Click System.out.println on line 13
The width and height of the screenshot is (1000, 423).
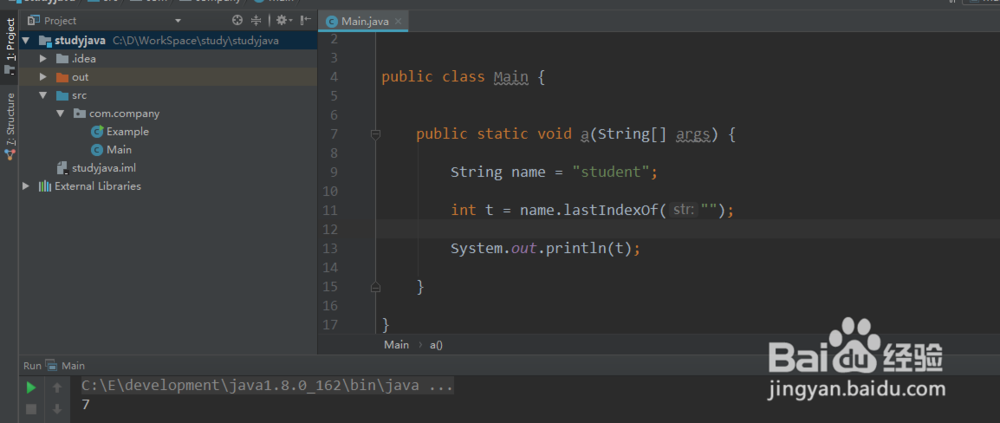coord(527,248)
